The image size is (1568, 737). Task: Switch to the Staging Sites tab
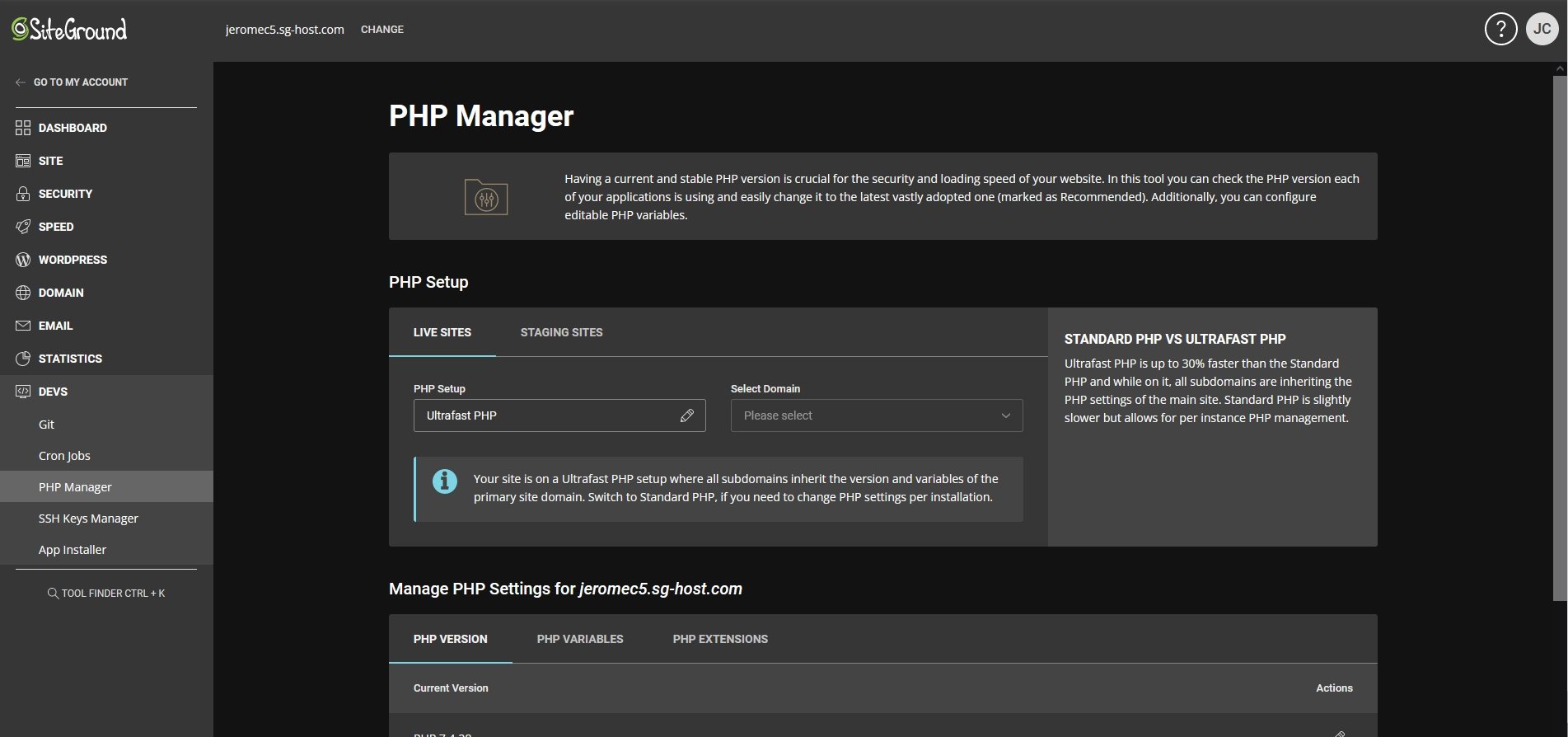point(562,332)
